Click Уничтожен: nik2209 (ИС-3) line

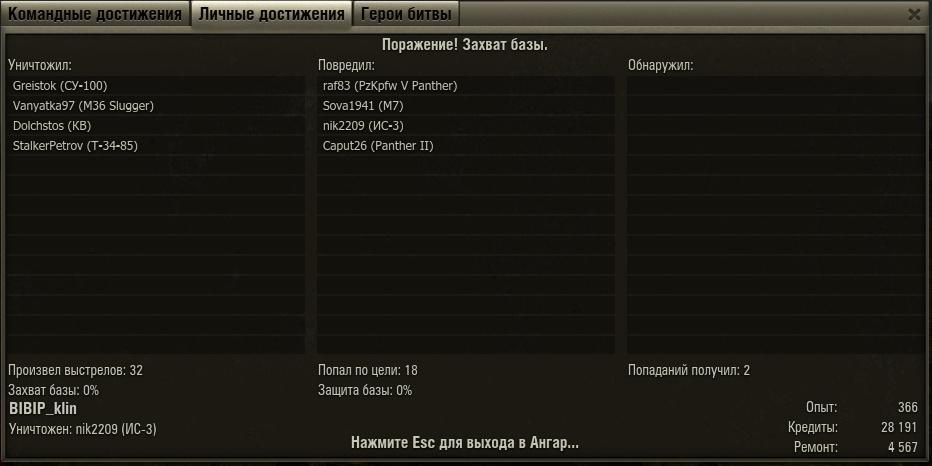(x=83, y=429)
